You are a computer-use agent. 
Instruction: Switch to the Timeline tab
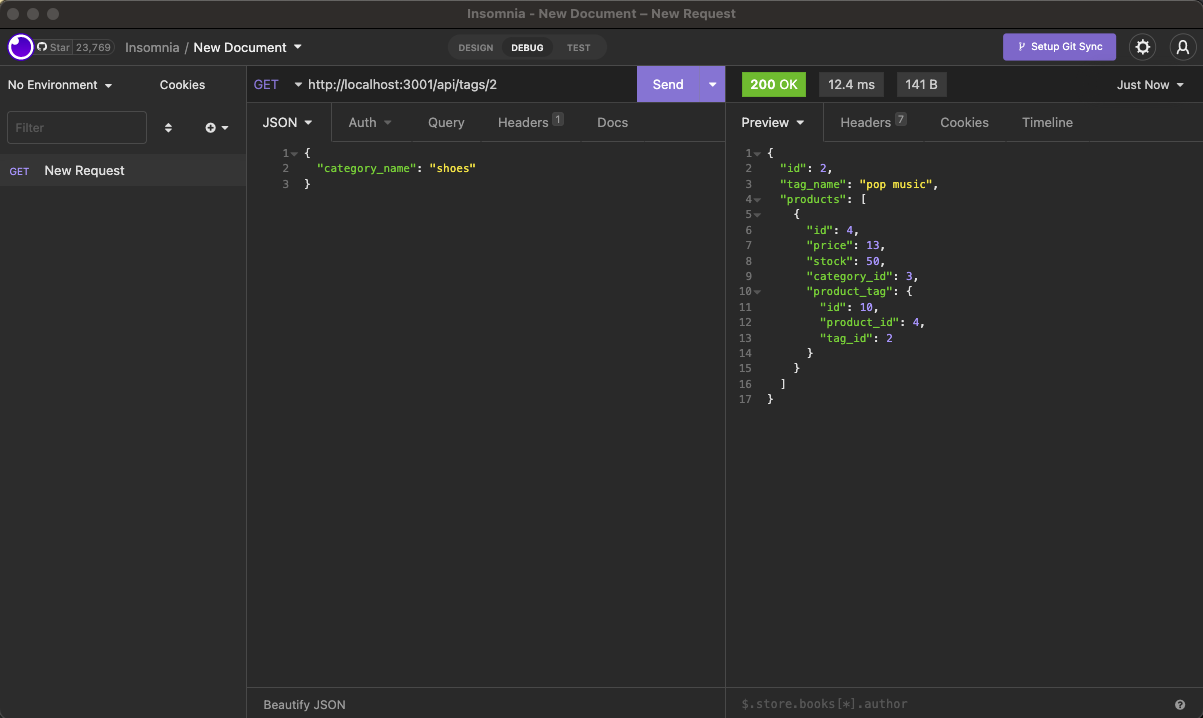(1047, 122)
